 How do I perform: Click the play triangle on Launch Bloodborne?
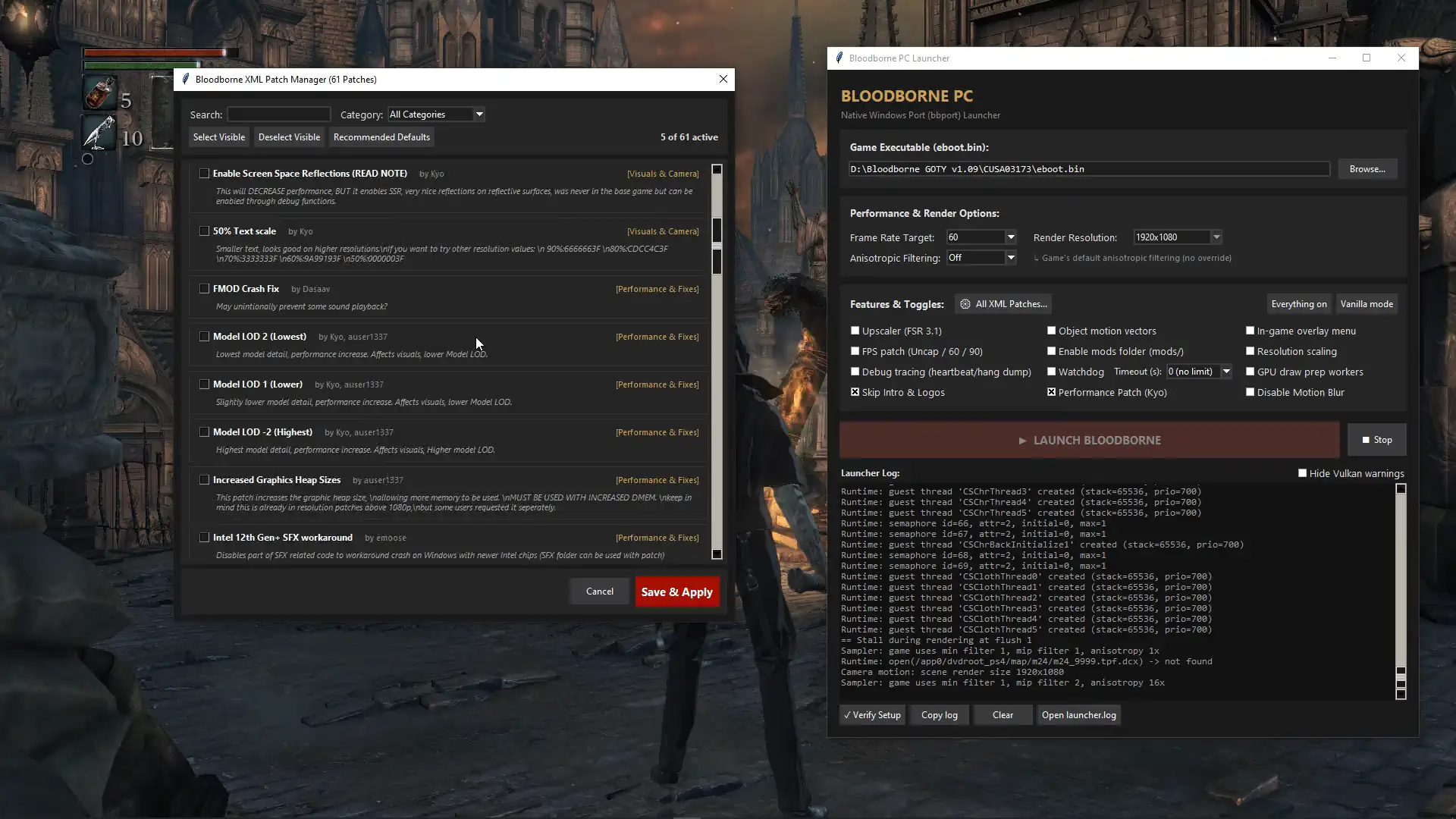pyautogui.click(x=1022, y=441)
